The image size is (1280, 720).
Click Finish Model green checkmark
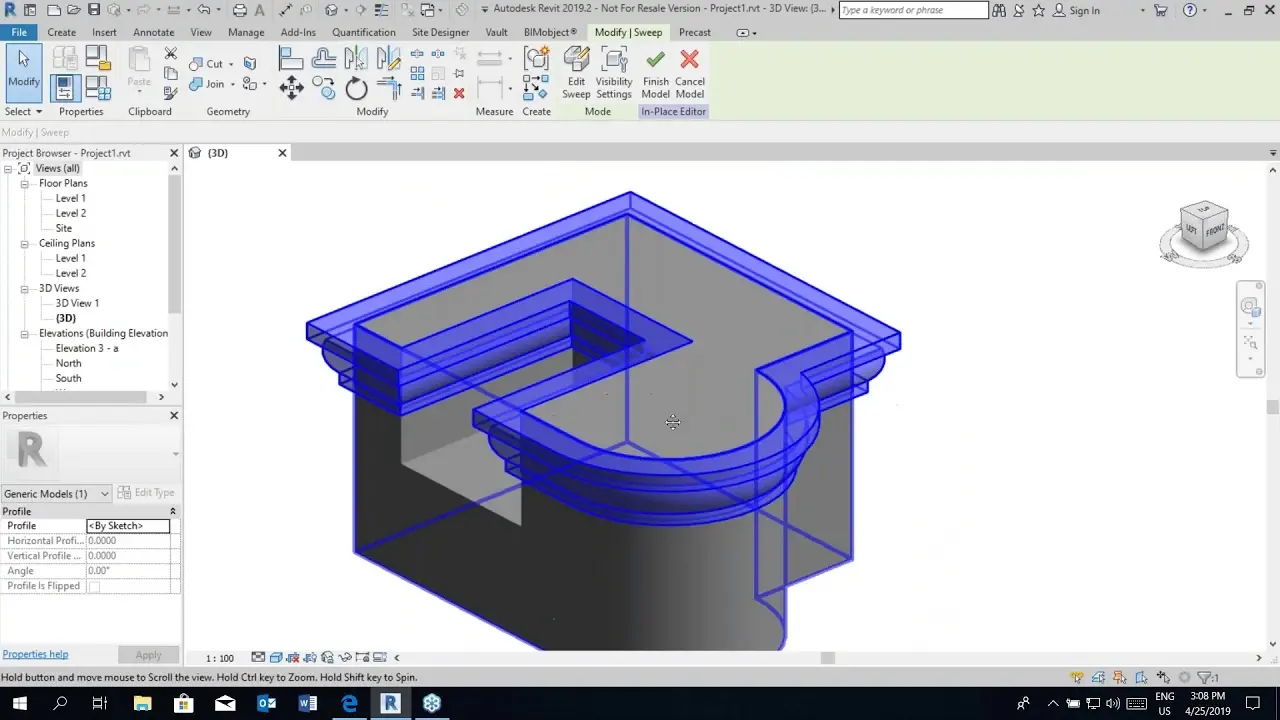tap(655, 73)
